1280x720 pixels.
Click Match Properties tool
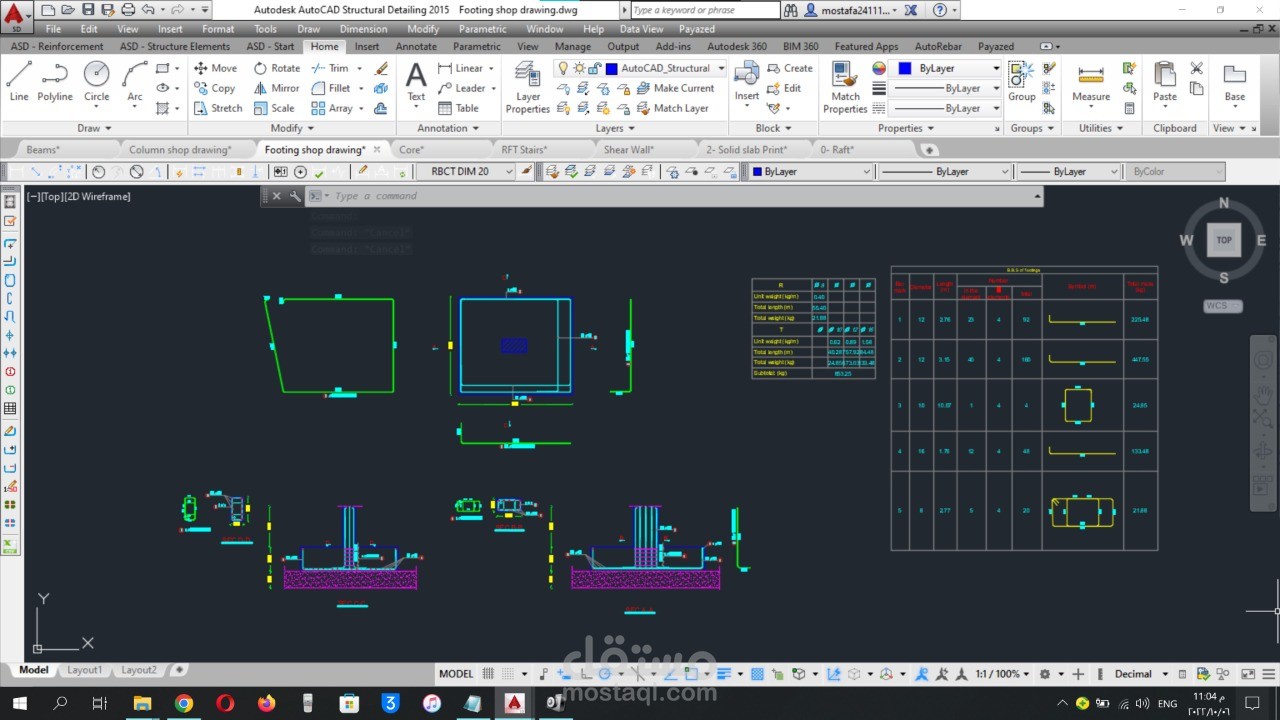coord(845,87)
